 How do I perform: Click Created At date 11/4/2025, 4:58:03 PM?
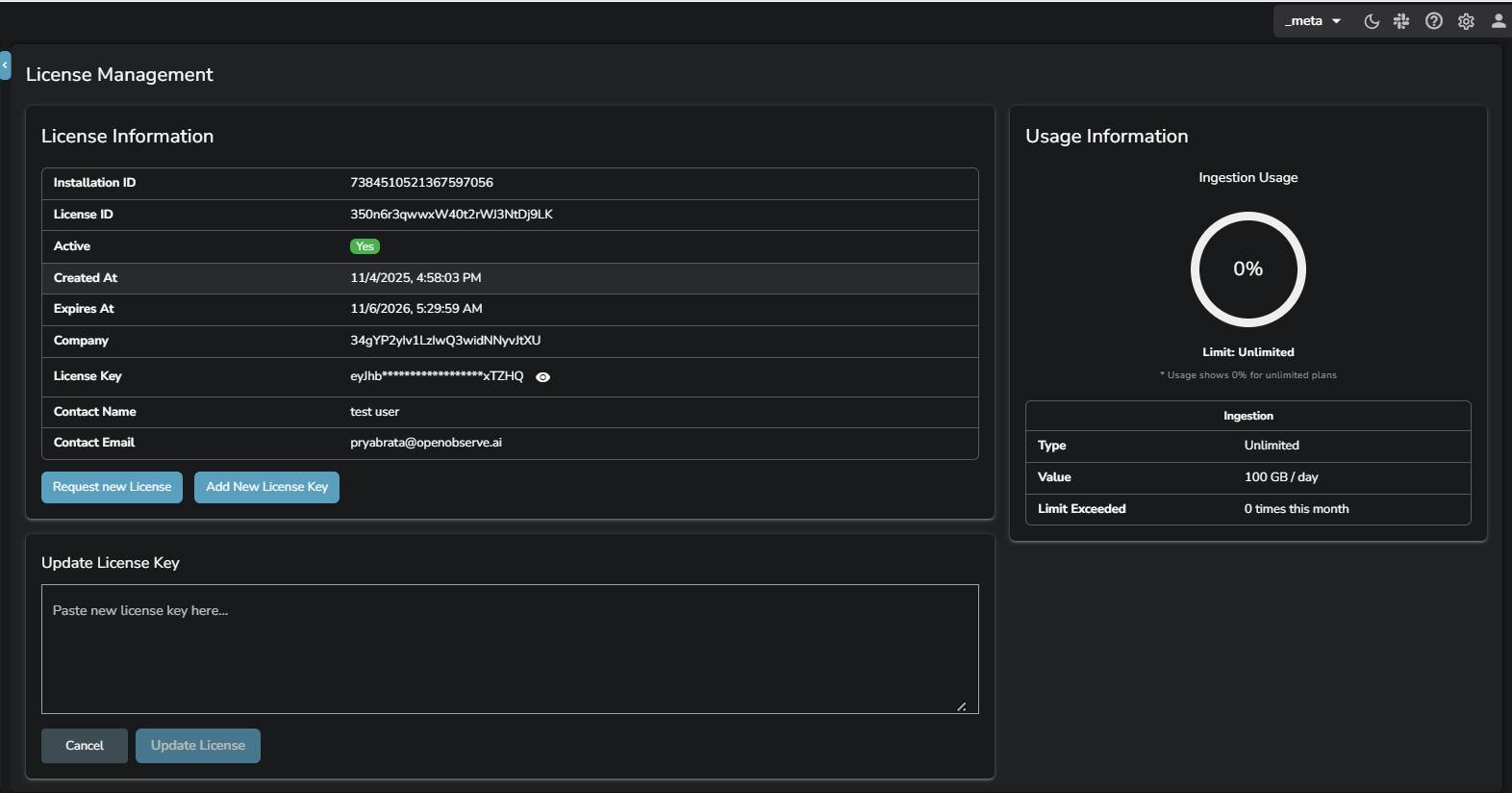pos(416,278)
